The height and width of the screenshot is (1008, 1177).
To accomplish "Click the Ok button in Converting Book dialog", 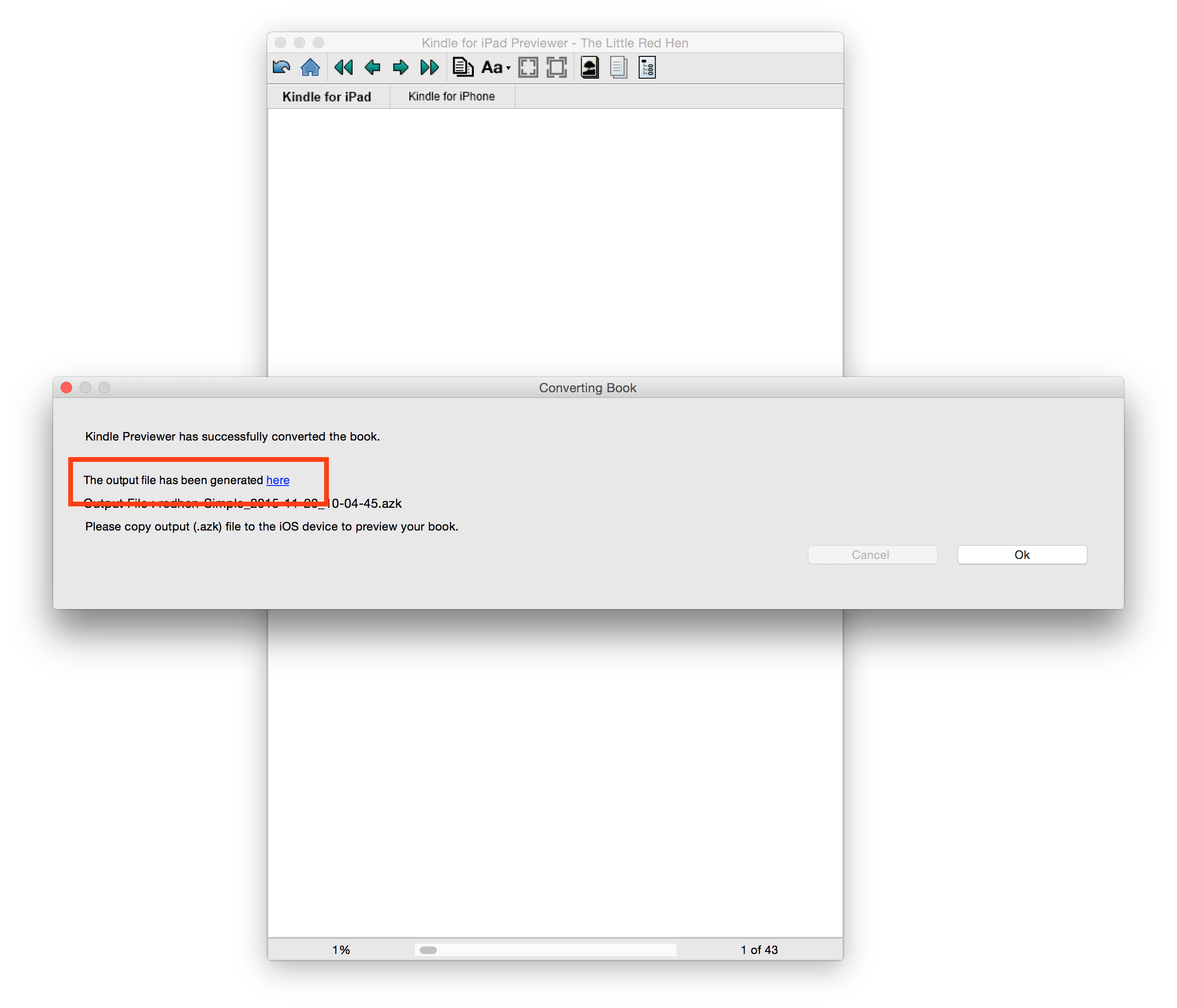I will 1022,555.
